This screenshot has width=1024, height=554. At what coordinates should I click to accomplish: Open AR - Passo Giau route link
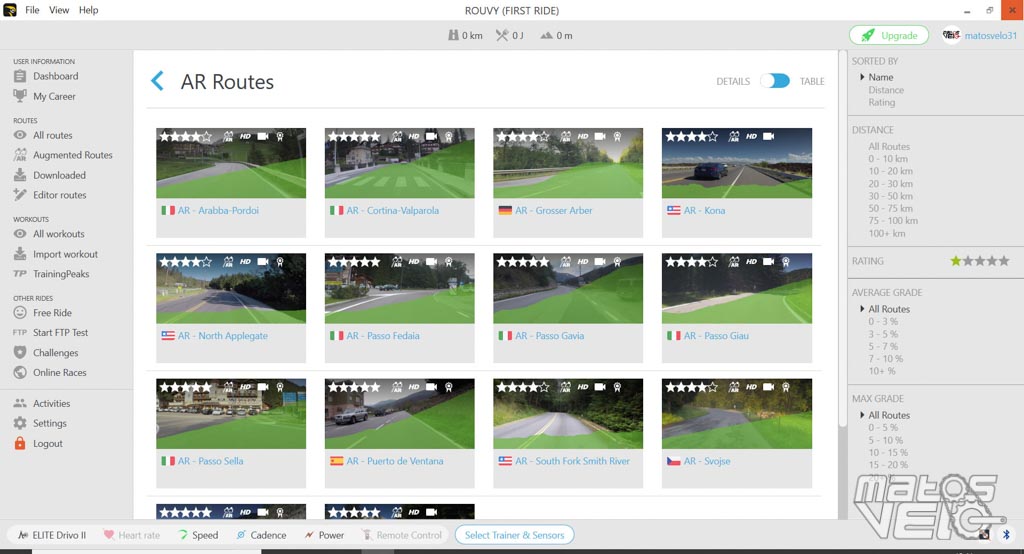(716, 336)
